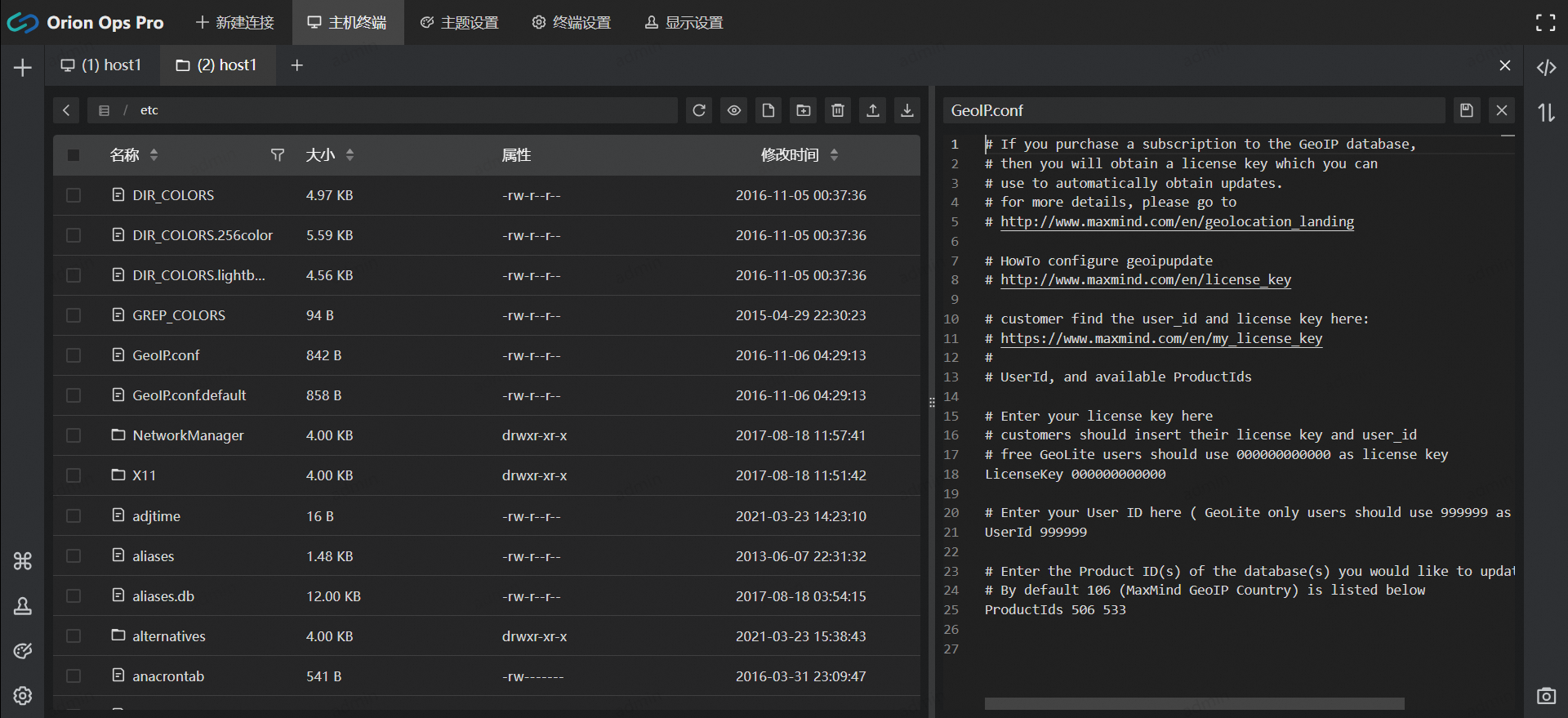This screenshot has width=1568, height=718.
Task: Click the upload file icon
Action: point(873,110)
